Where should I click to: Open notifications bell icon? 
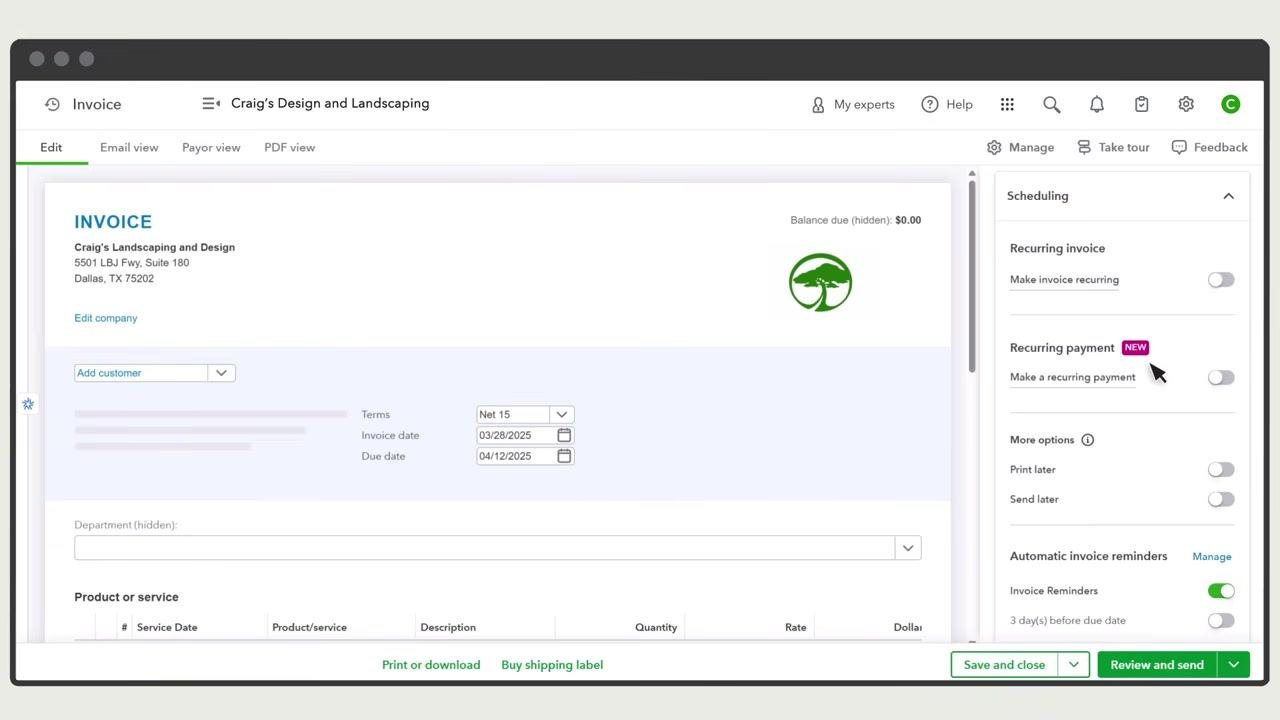(x=1097, y=104)
